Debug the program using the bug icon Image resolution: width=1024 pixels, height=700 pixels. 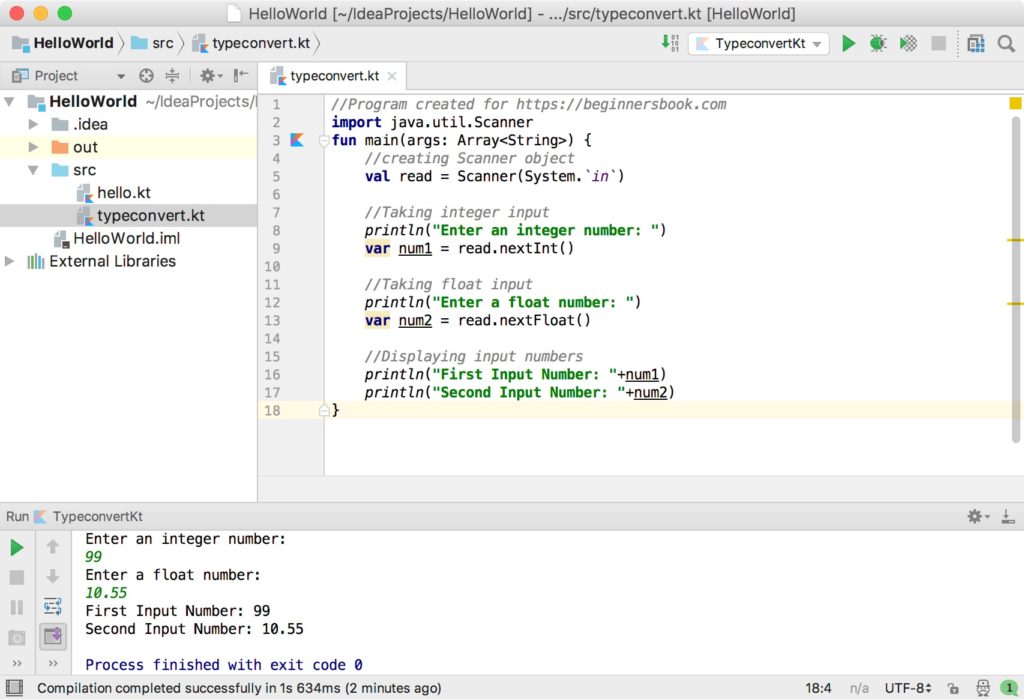(x=877, y=44)
